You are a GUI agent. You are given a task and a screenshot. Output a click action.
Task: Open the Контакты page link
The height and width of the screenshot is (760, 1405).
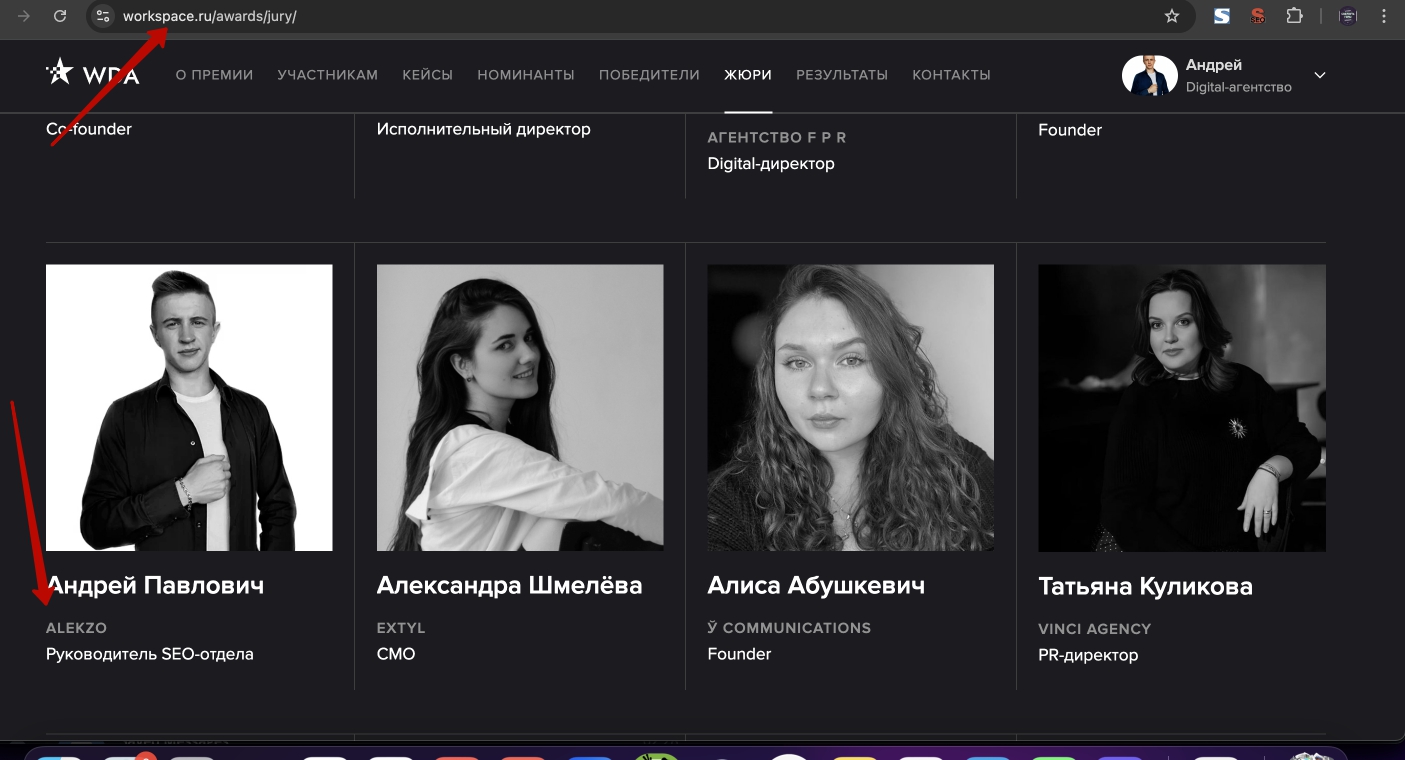click(x=951, y=75)
